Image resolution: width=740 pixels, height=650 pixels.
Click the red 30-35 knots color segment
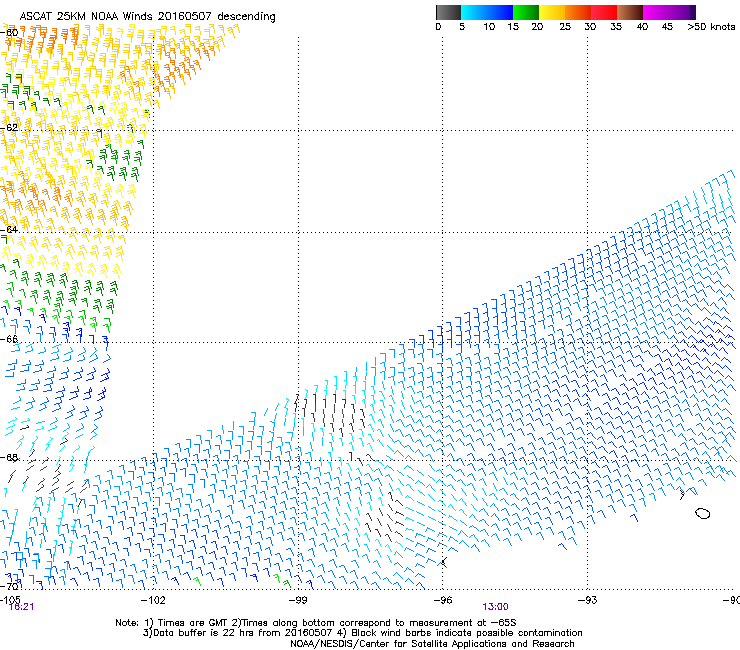point(604,12)
